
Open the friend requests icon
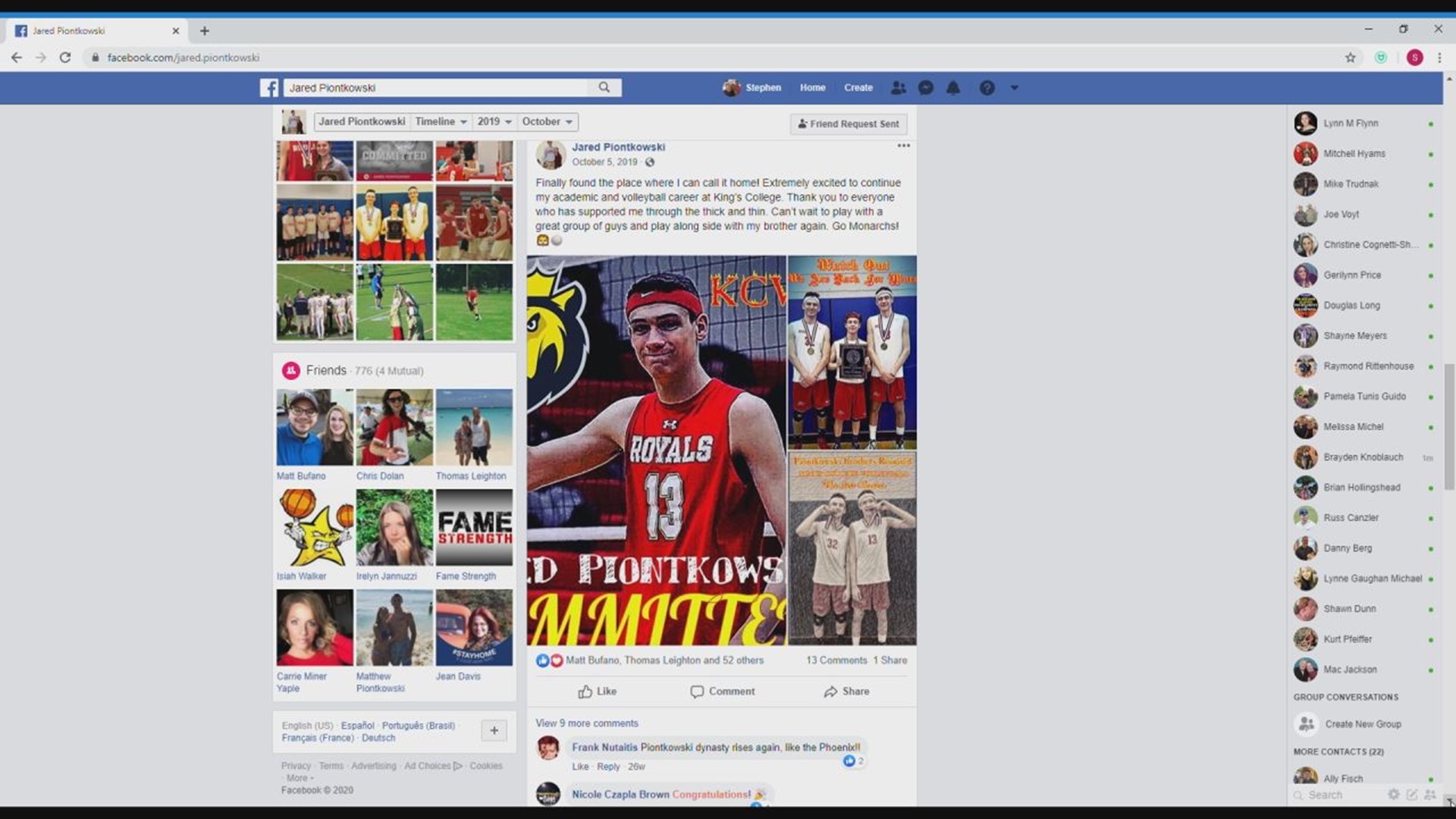point(899,88)
